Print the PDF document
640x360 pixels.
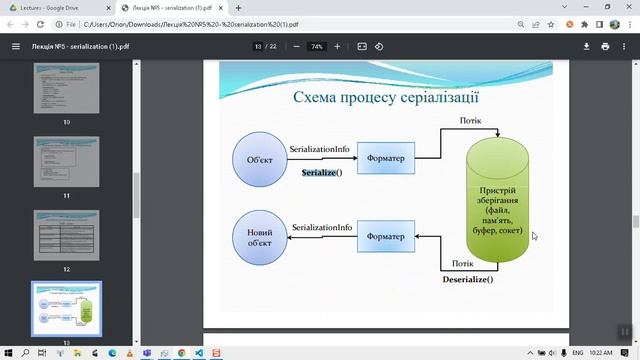click(x=605, y=47)
